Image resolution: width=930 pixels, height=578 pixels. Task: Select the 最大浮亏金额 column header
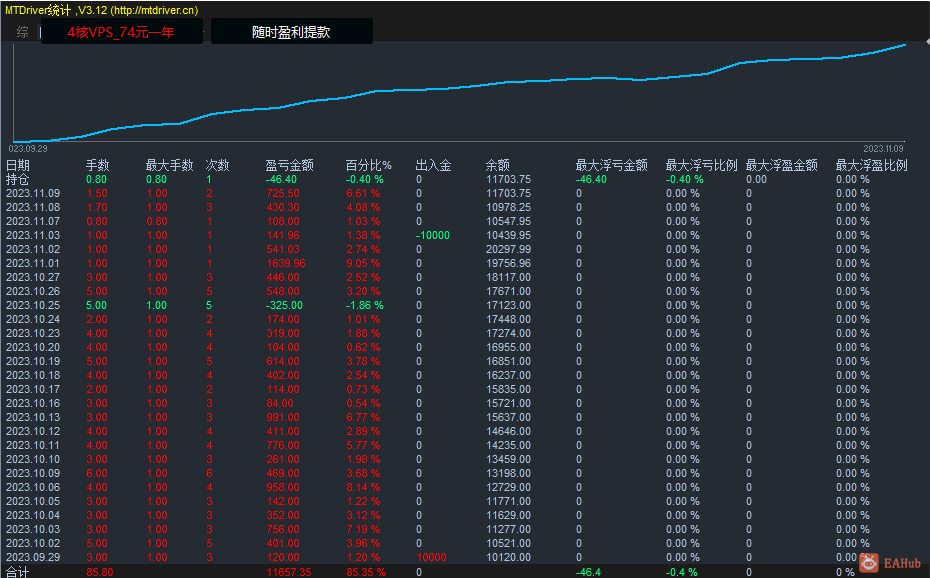click(x=611, y=165)
